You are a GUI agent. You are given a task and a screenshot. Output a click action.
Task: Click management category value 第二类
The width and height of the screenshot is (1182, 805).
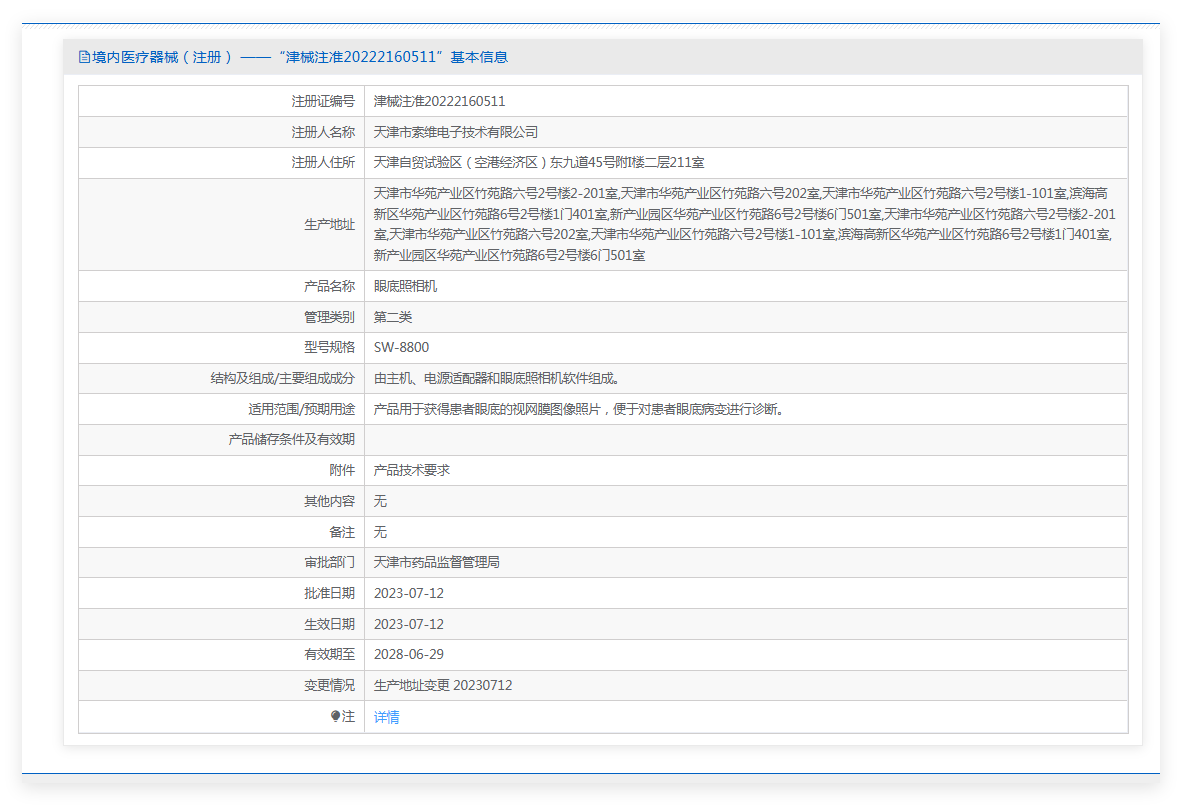[393, 317]
